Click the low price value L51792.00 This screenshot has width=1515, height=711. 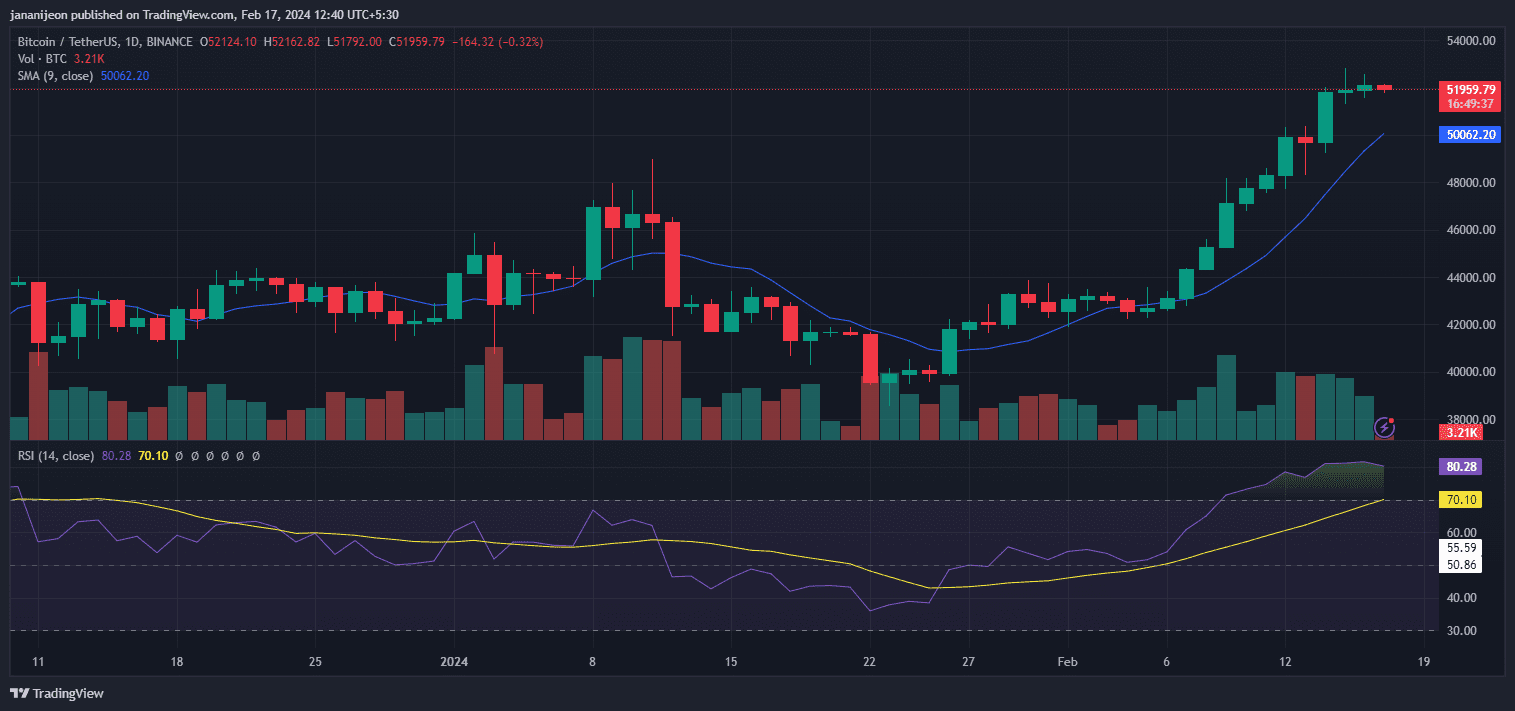pyautogui.click(x=354, y=42)
